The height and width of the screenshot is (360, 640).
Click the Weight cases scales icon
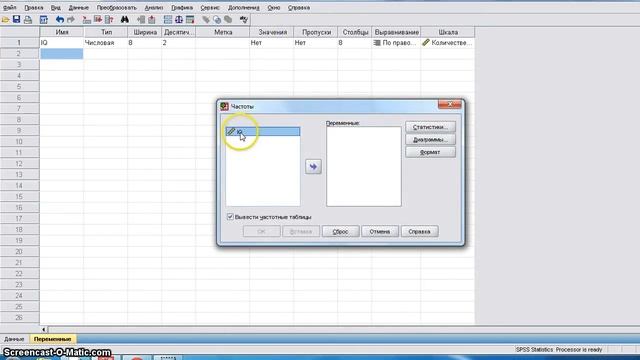click(x=179, y=20)
